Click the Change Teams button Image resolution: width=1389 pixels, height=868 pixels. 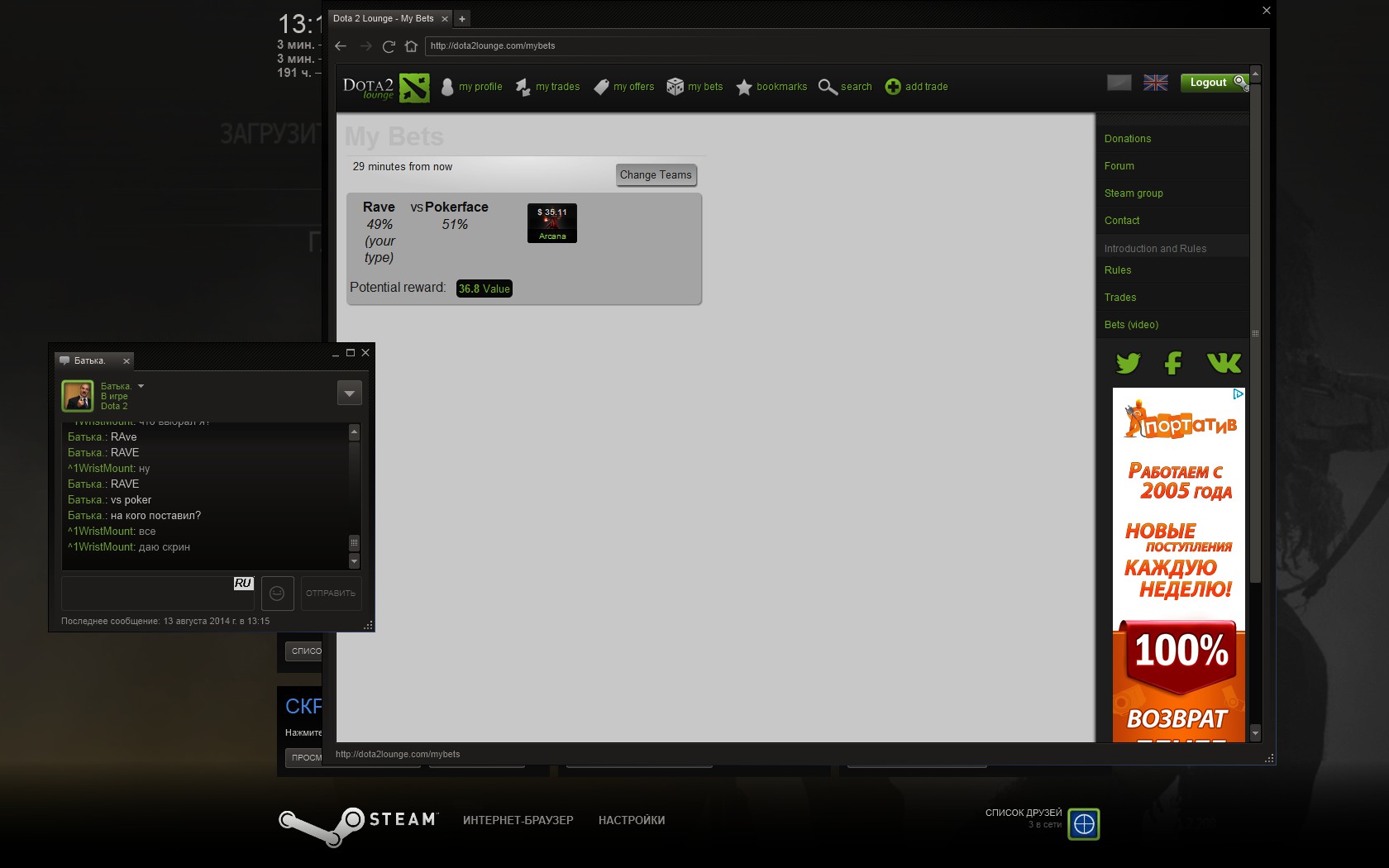[656, 174]
